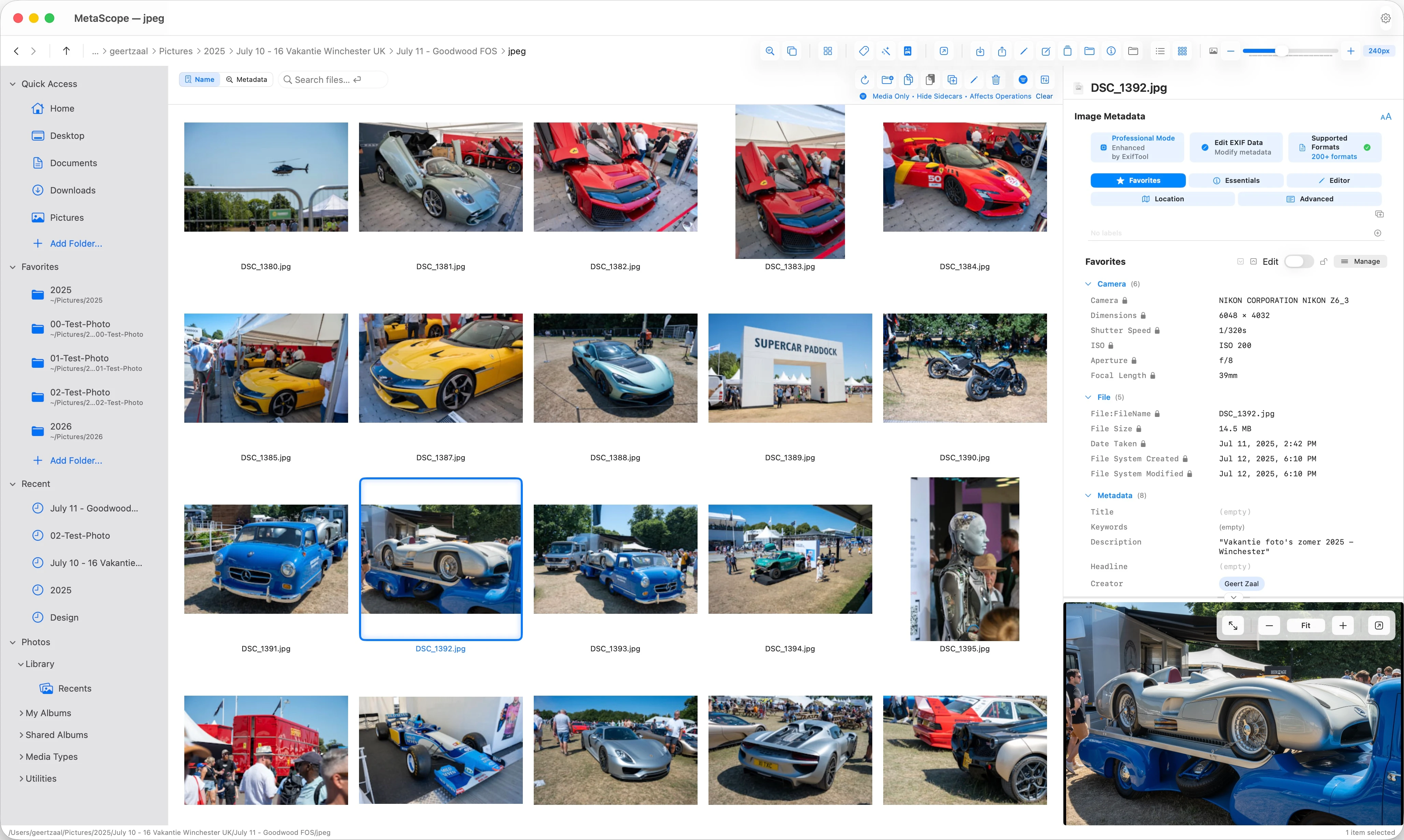Delete the selected file with trash icon

point(997,80)
